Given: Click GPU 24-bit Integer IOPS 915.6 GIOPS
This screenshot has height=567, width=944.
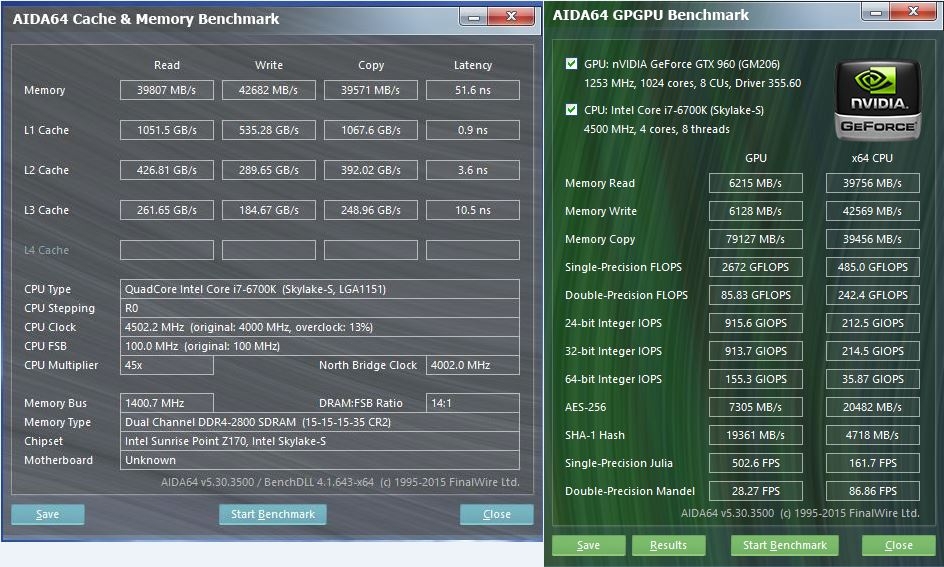Looking at the screenshot, I should click(756, 323).
